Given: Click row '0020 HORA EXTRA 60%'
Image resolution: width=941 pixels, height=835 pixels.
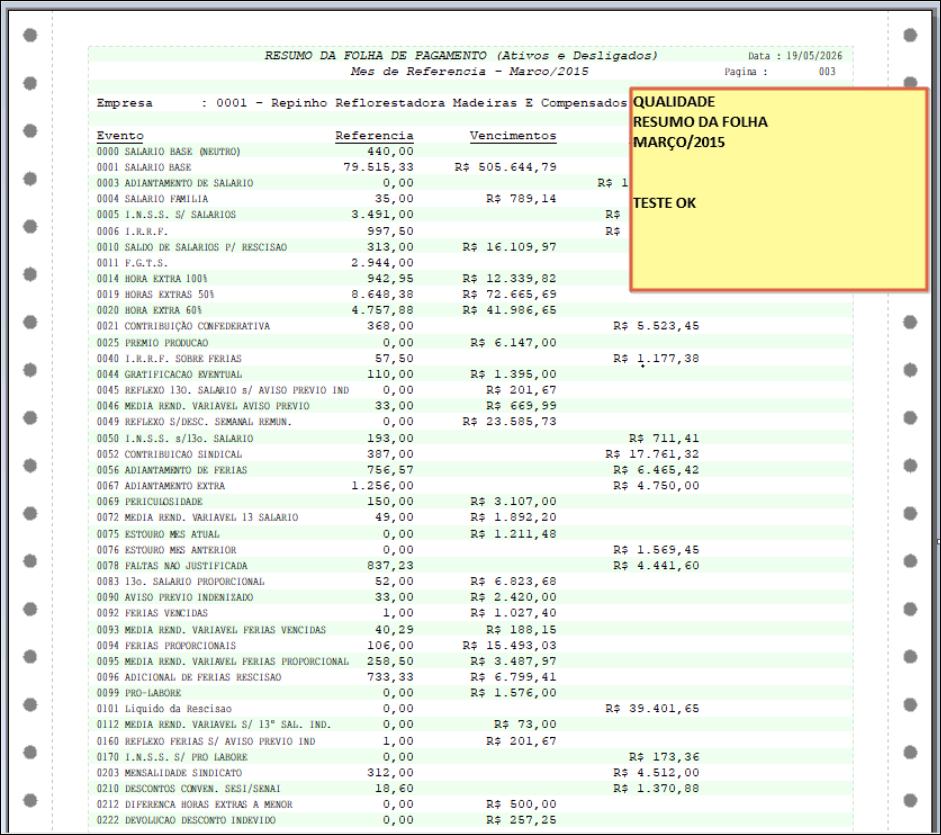Looking at the screenshot, I should click(x=149, y=310).
